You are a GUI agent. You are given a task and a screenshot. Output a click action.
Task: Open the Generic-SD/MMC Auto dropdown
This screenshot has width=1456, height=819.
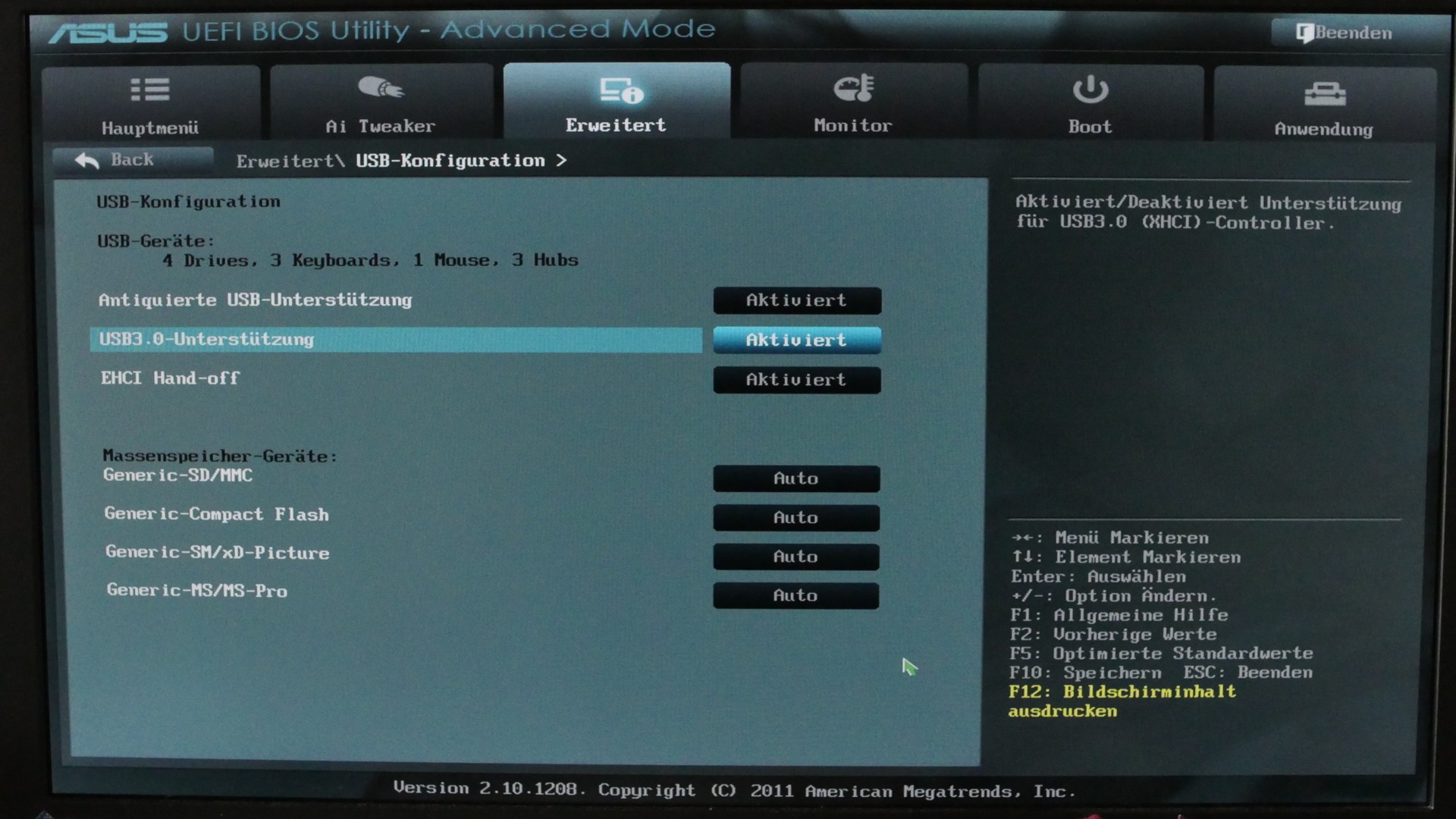[x=795, y=479]
